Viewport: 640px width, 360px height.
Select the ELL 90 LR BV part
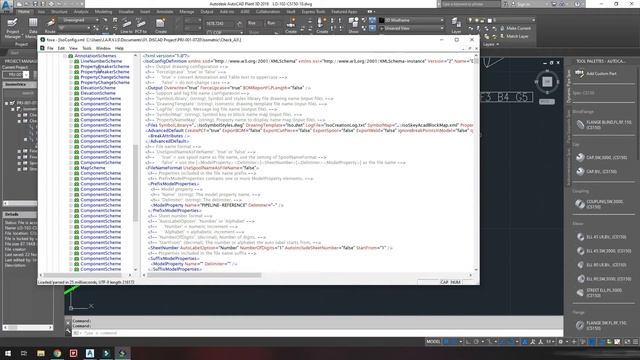pos(601,265)
